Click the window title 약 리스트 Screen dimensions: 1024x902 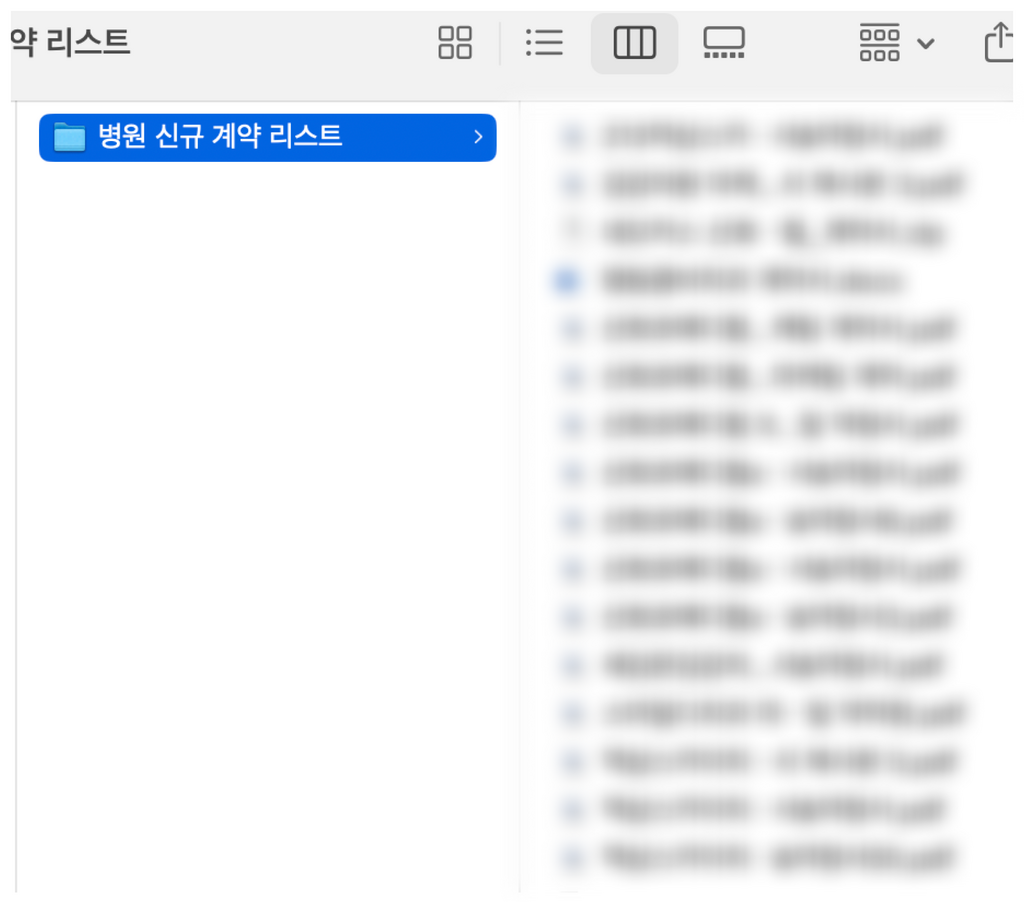coord(71,42)
